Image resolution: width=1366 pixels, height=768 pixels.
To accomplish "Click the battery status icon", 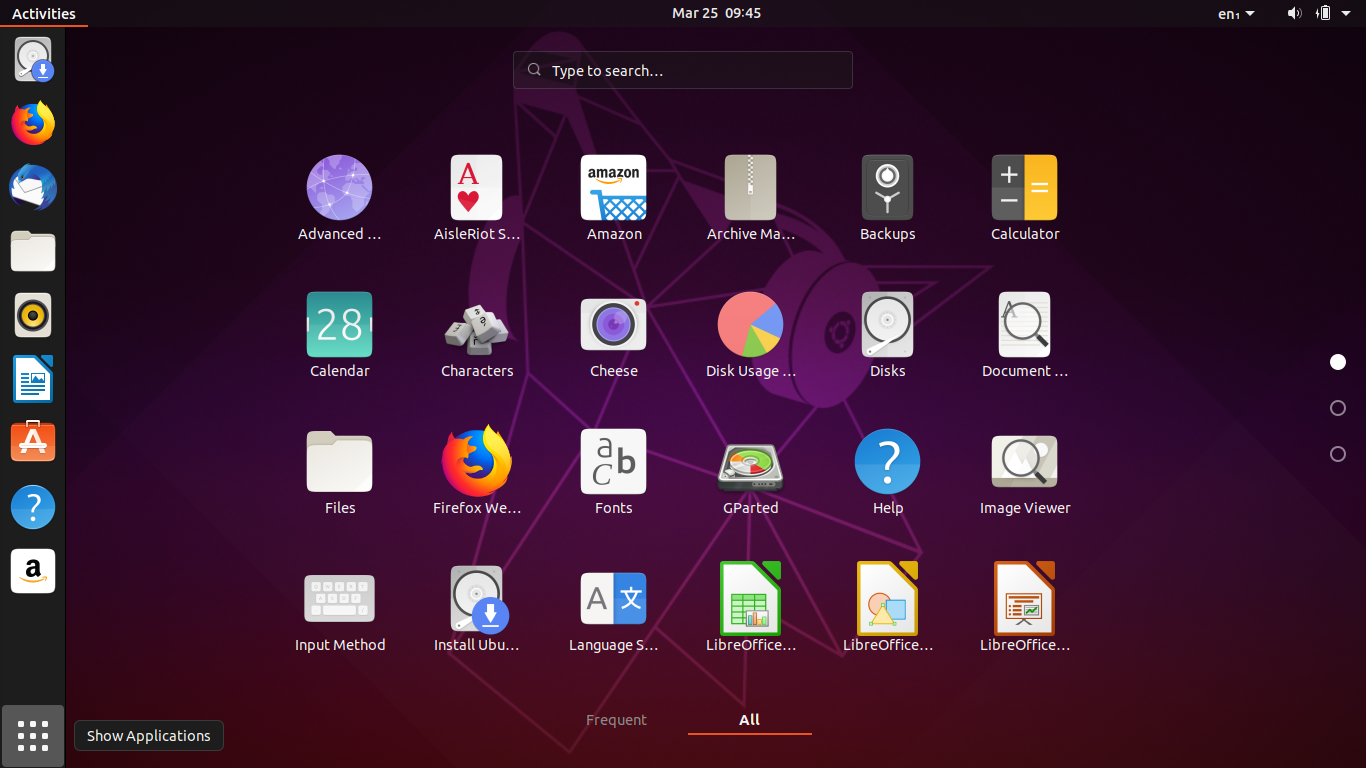I will pos(1323,13).
